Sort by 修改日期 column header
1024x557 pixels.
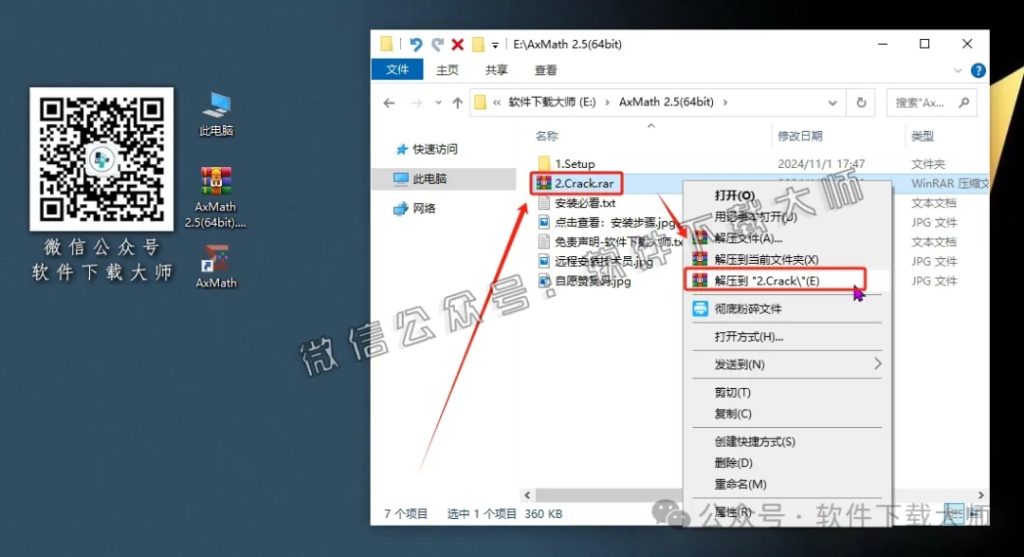[x=800, y=136]
